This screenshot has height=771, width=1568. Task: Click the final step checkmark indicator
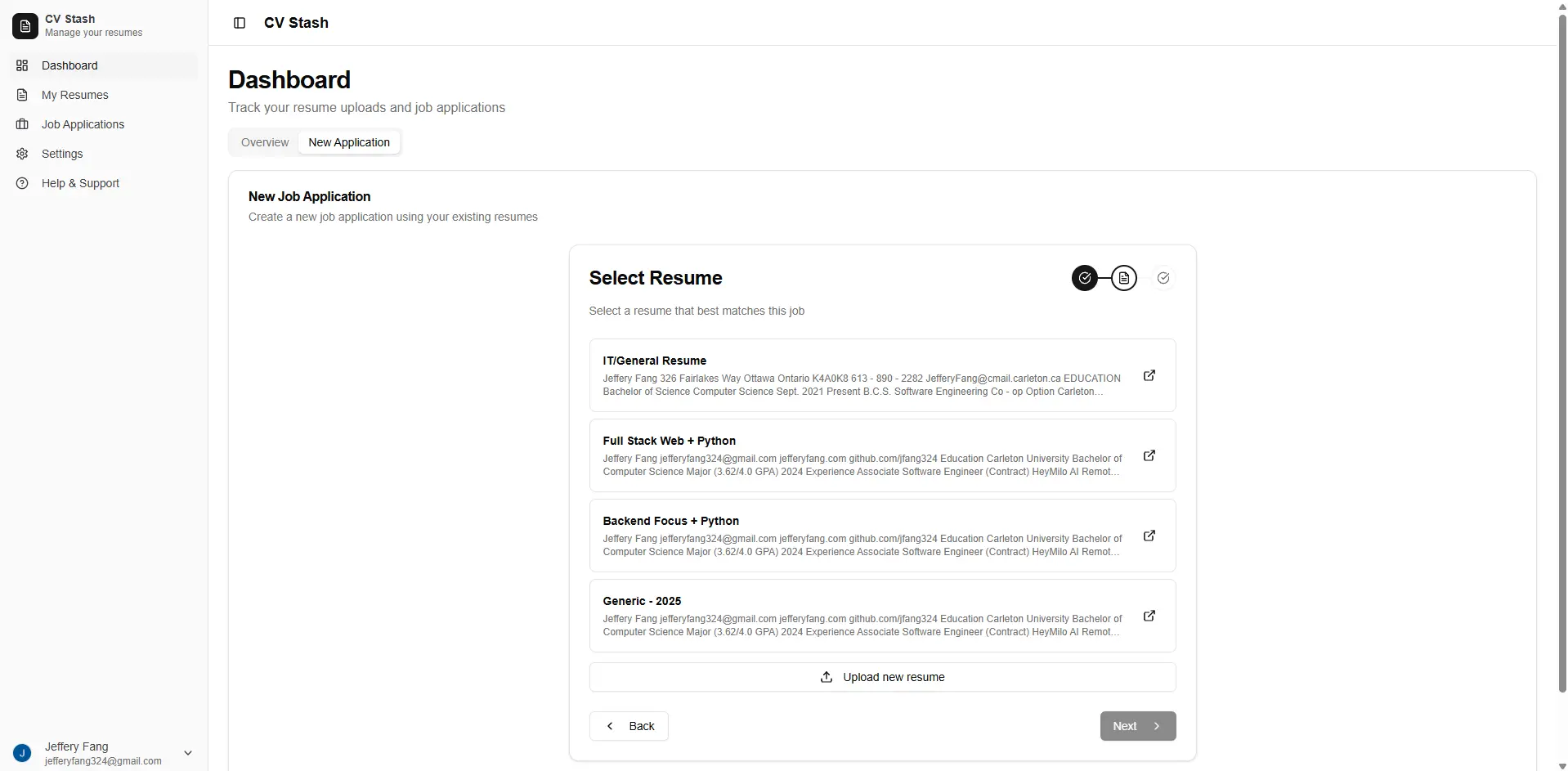click(x=1163, y=278)
